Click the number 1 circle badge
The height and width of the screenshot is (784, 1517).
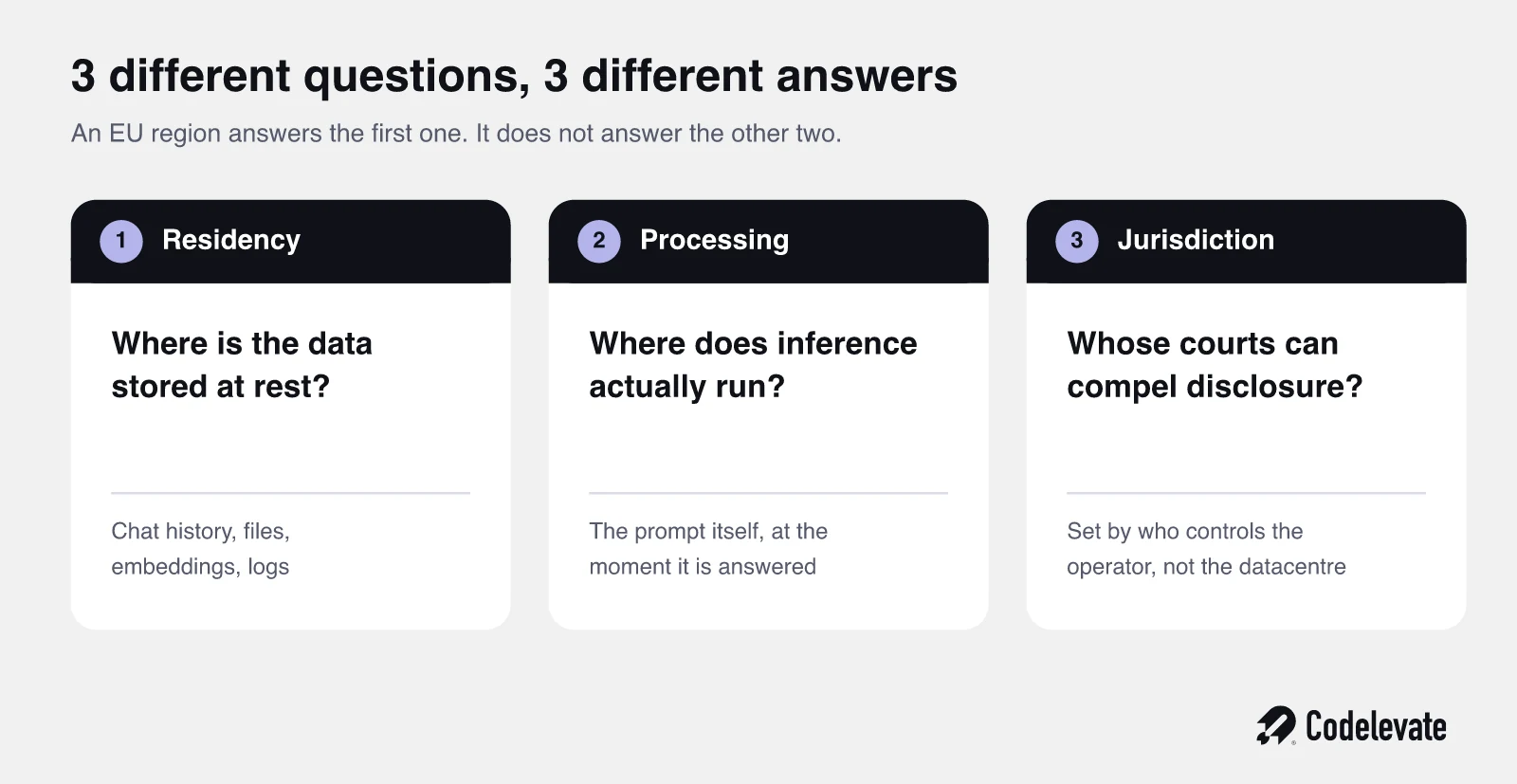click(x=121, y=241)
